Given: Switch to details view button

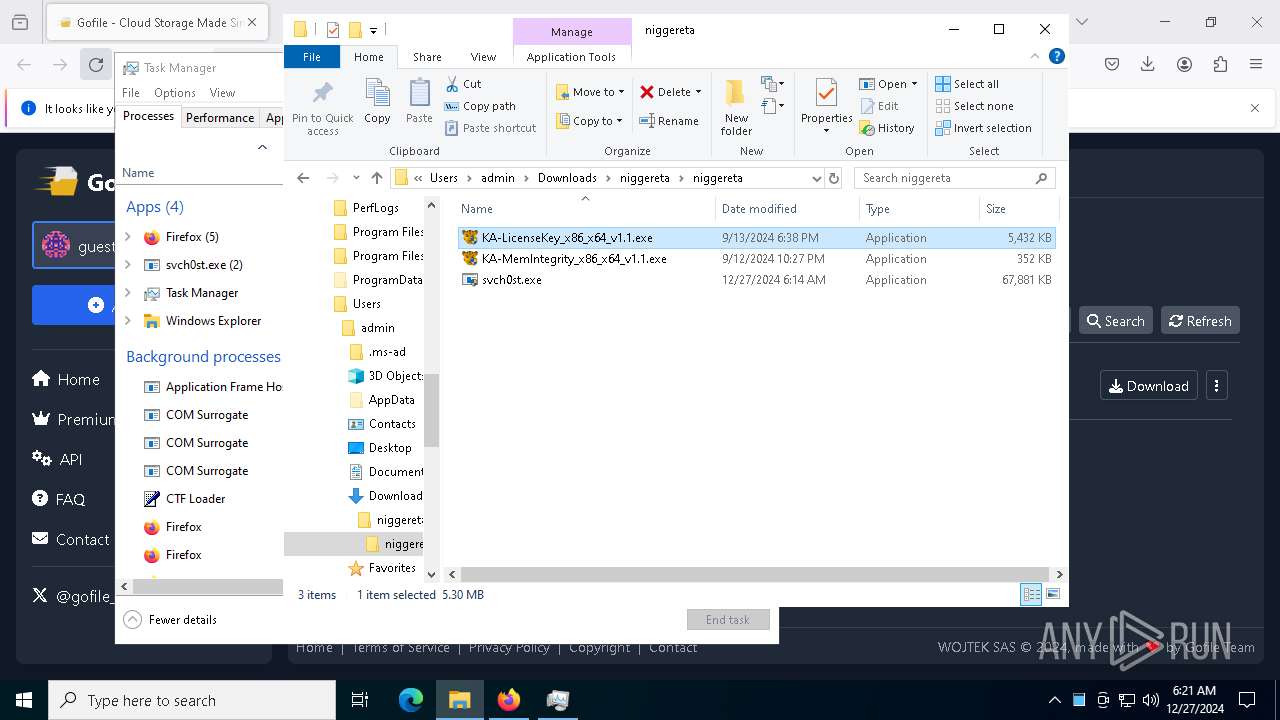Looking at the screenshot, I should tap(1031, 594).
